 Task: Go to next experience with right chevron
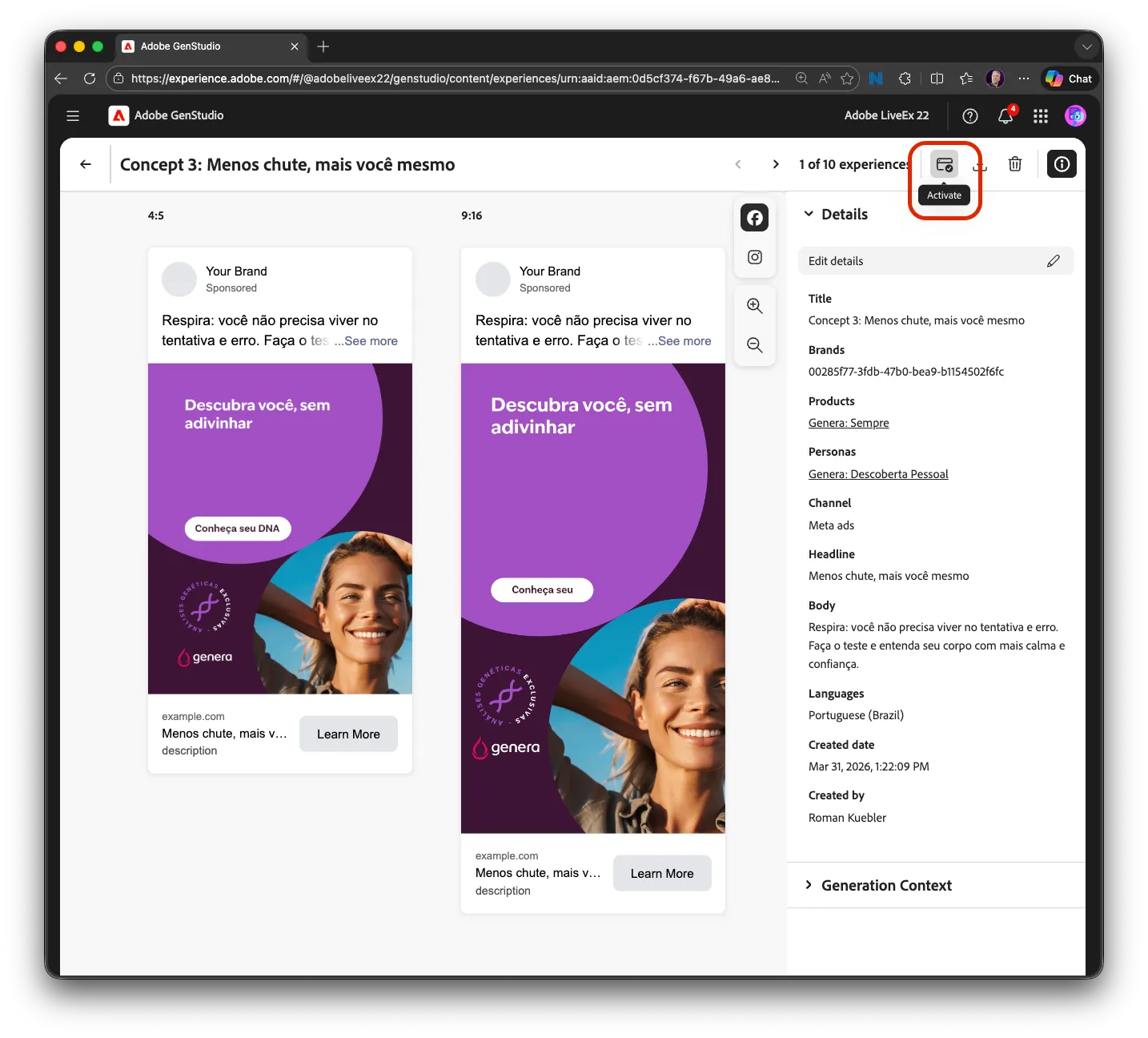coord(775,164)
